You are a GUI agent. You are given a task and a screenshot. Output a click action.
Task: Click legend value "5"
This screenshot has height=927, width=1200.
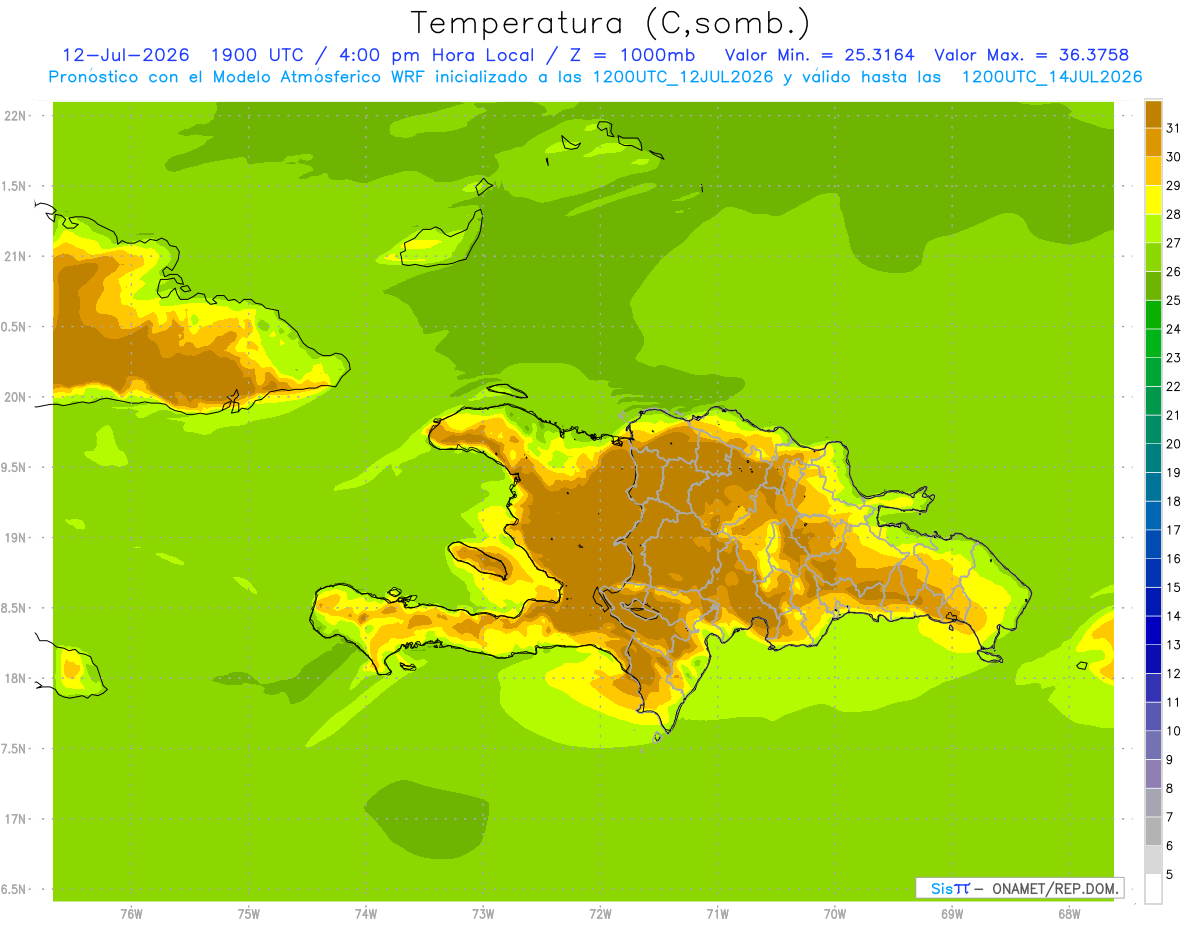1170,875
